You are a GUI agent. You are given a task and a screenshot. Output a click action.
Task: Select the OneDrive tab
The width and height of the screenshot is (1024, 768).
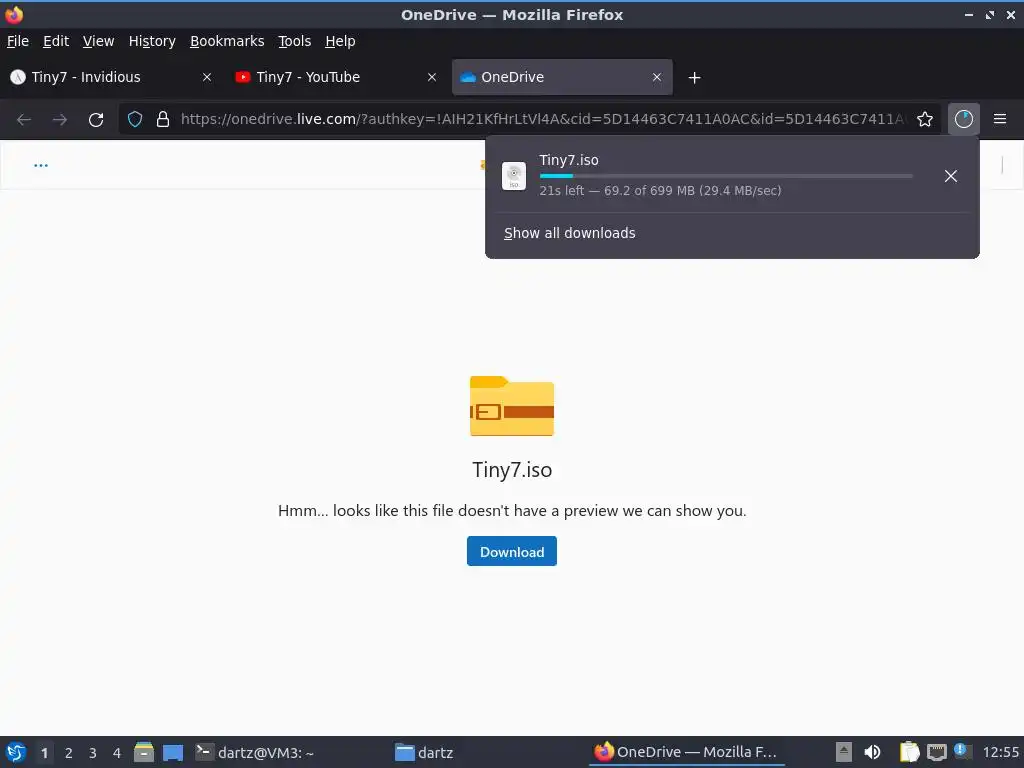(562, 77)
